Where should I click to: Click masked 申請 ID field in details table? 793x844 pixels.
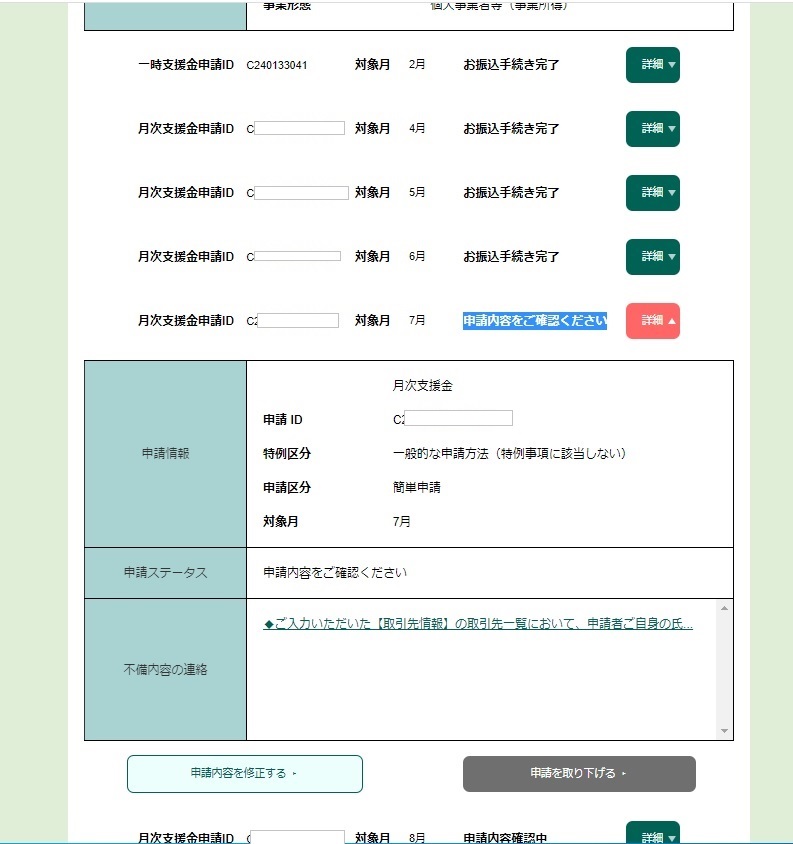click(x=458, y=418)
